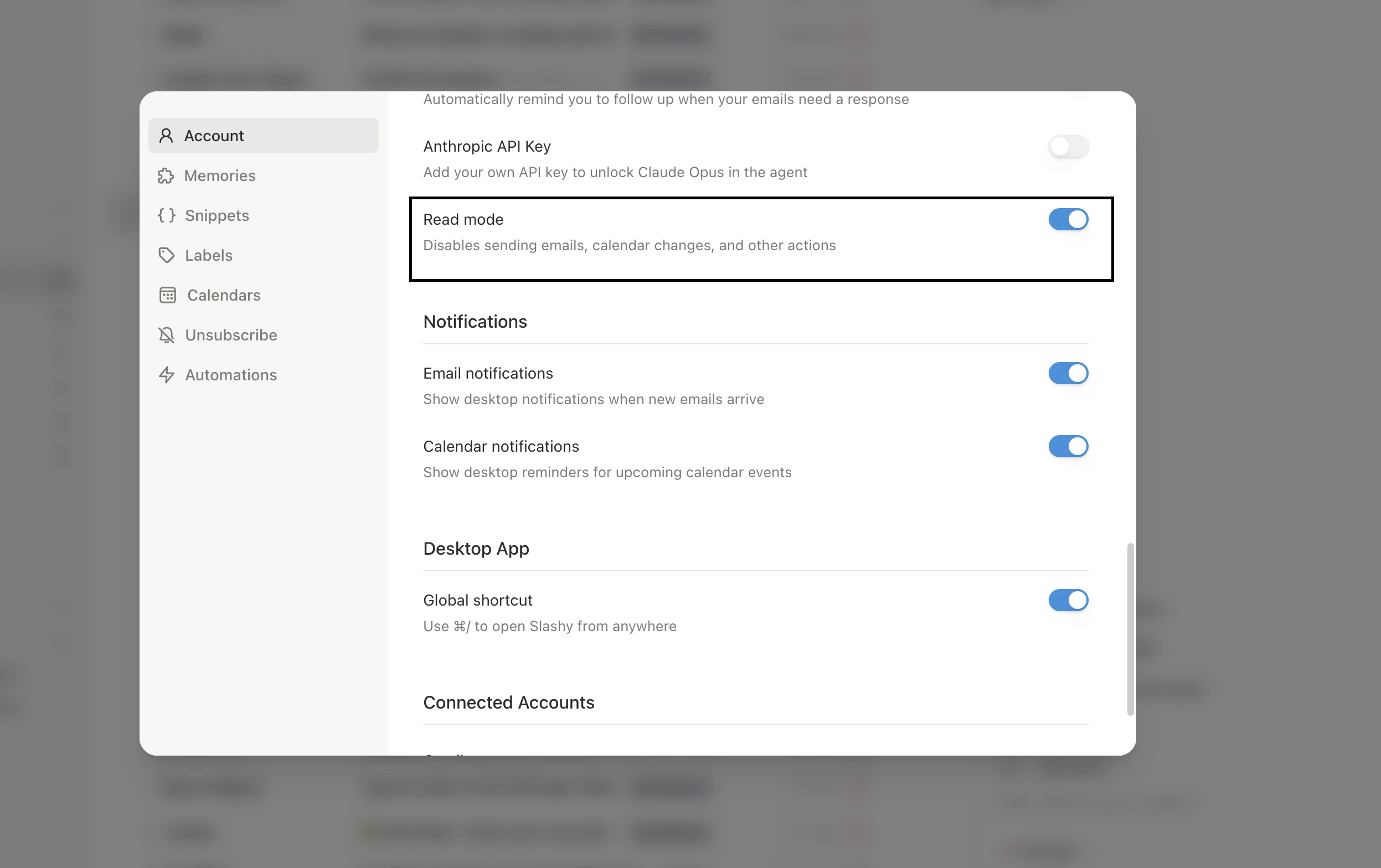Click the Calendars calendar icon
This screenshot has width=1381, height=868.
[168, 295]
